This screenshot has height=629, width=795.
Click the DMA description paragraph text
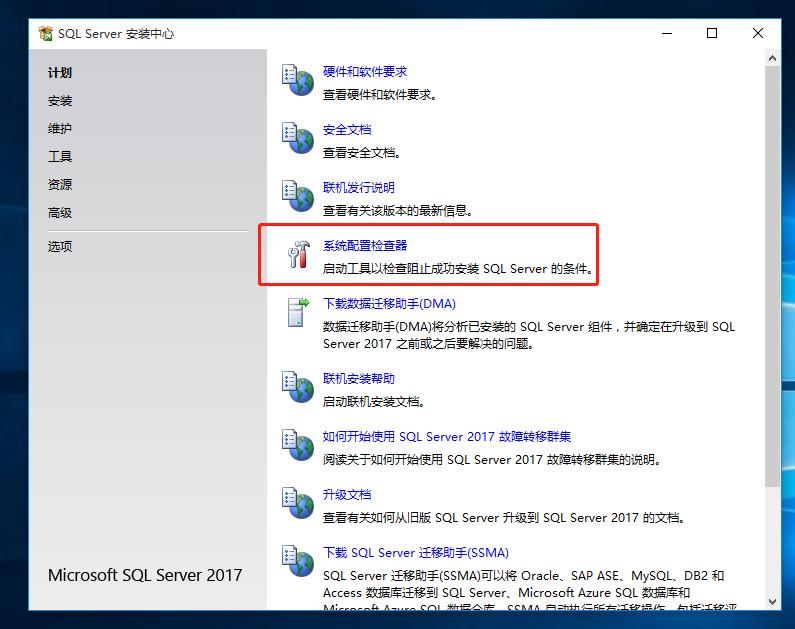[x=529, y=335]
